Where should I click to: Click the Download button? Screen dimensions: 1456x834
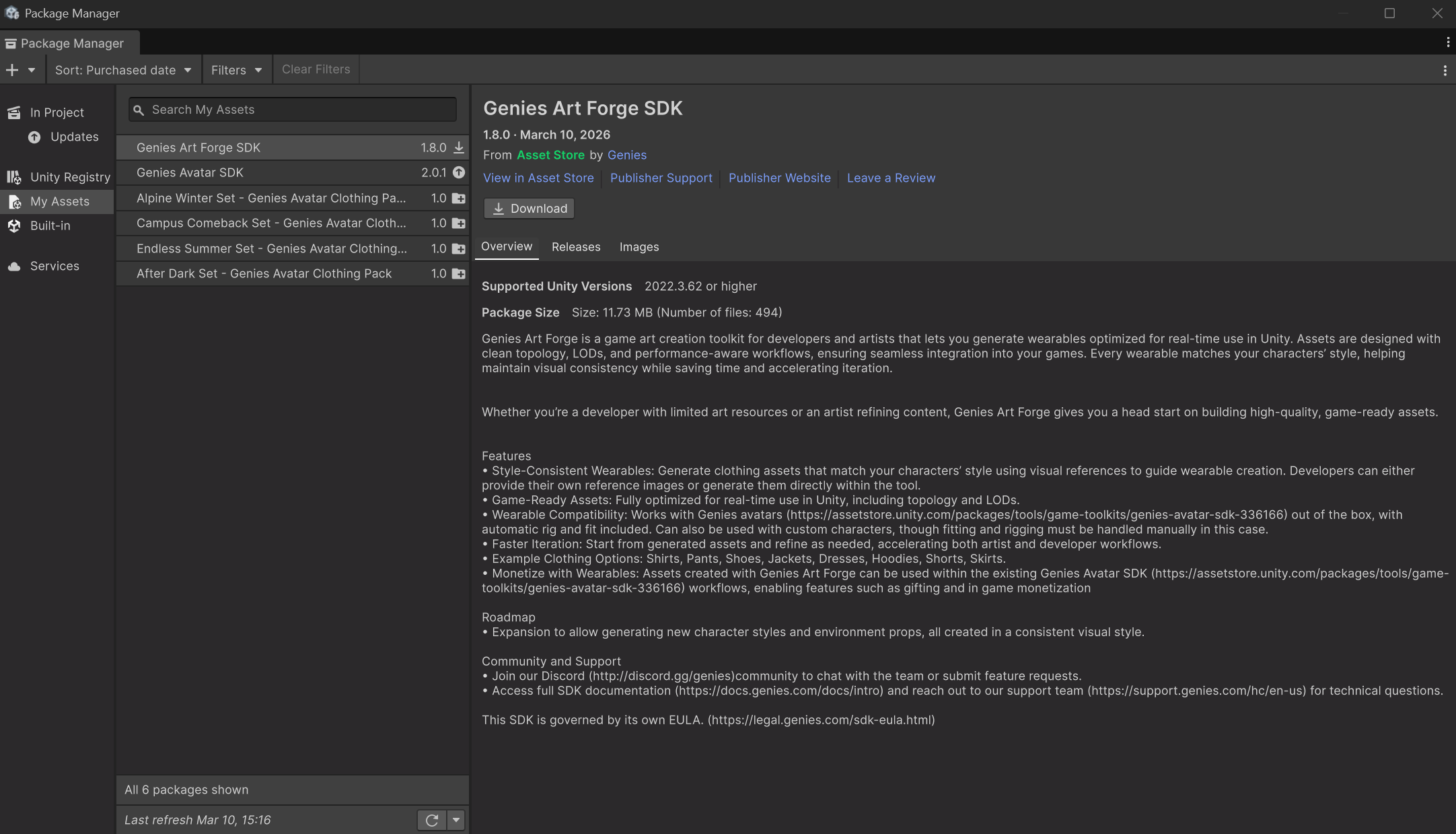[529, 208]
